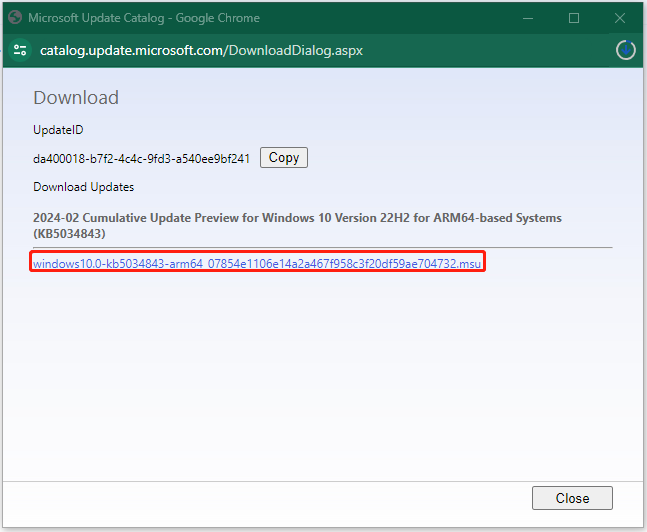Download the windows10.0-kb5034843-arm64 .msu file

(257, 263)
